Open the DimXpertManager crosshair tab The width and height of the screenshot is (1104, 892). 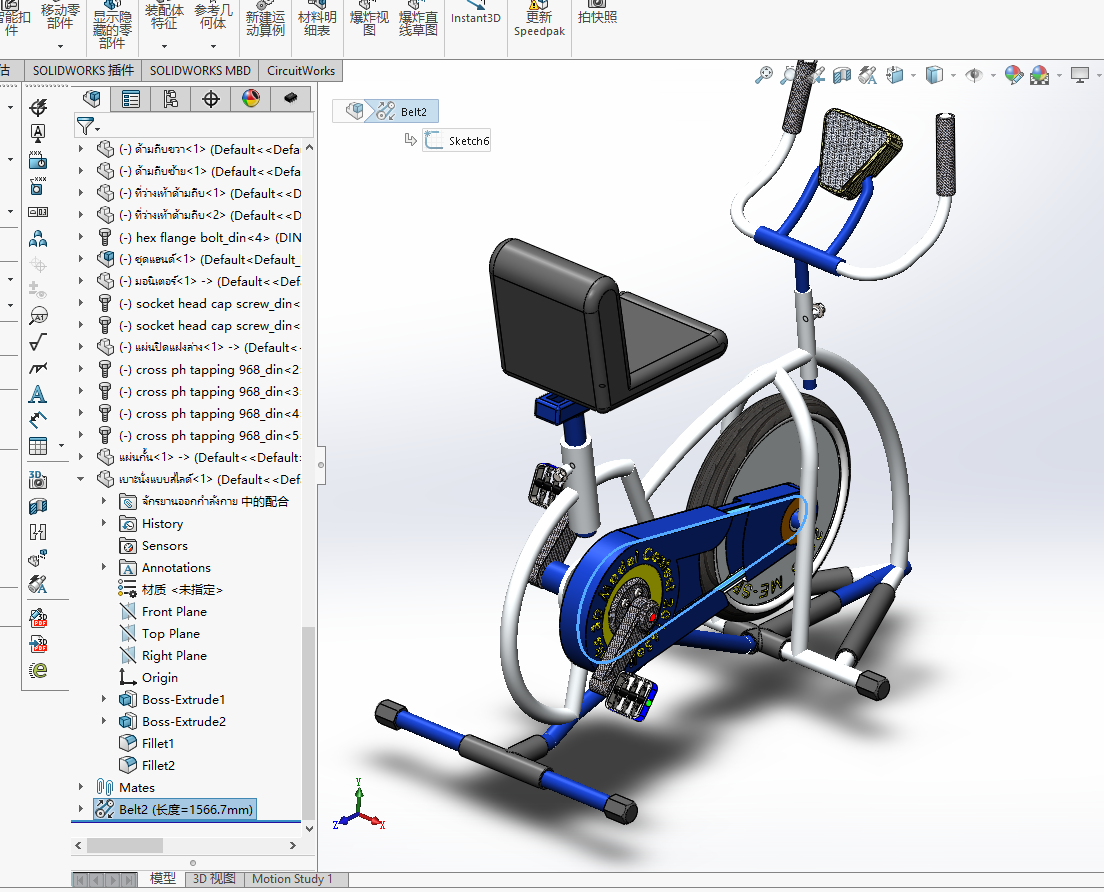[x=210, y=98]
